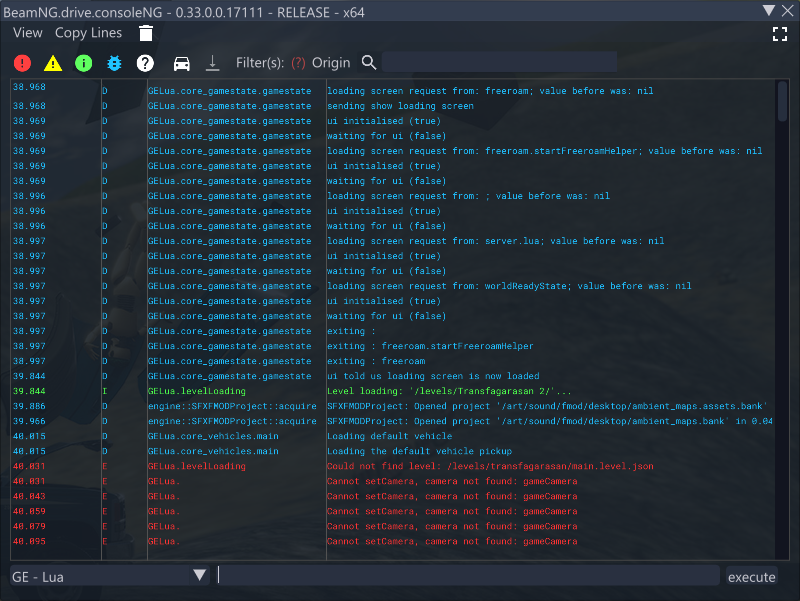
Task: Toggle the green info log filter
Action: click(x=84, y=63)
